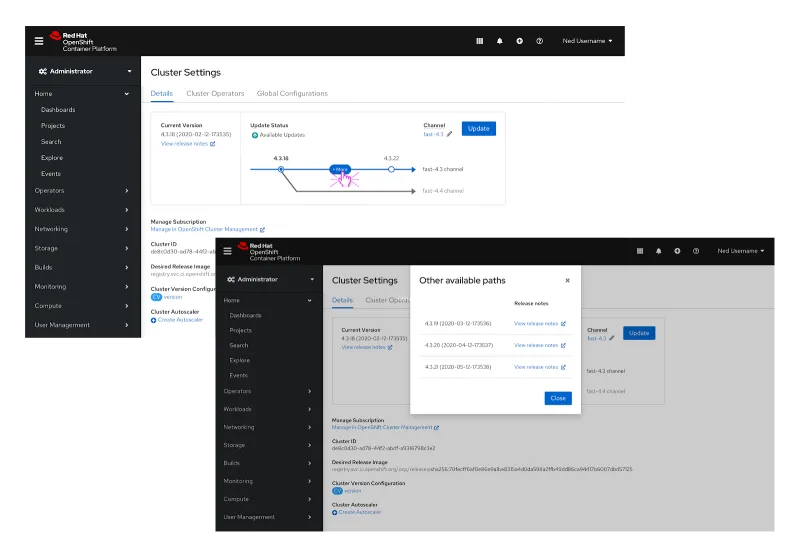The height and width of the screenshot is (557, 800).
Task: Open CV version link in front window
Action: pyautogui.click(x=346, y=491)
